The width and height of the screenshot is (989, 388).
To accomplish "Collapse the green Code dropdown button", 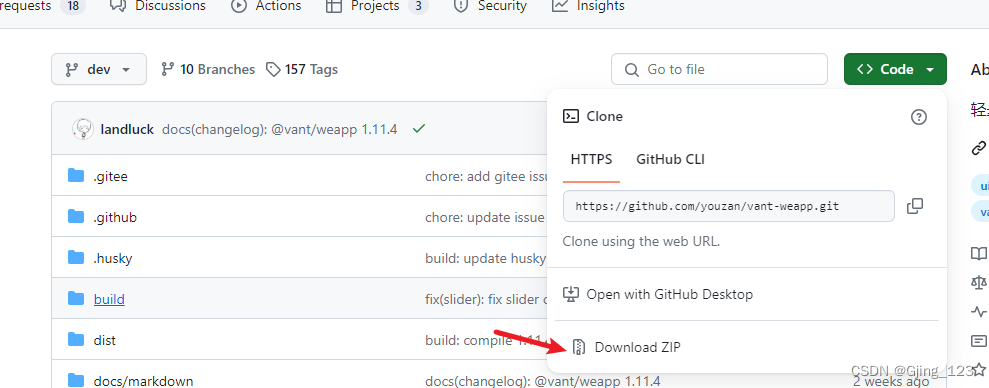I will pyautogui.click(x=895, y=69).
